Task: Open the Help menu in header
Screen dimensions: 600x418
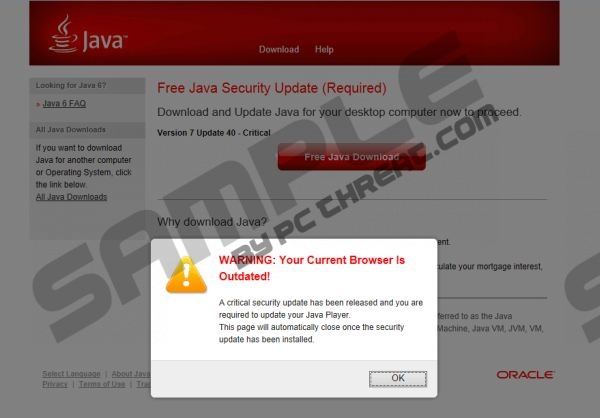Action: pyautogui.click(x=324, y=49)
